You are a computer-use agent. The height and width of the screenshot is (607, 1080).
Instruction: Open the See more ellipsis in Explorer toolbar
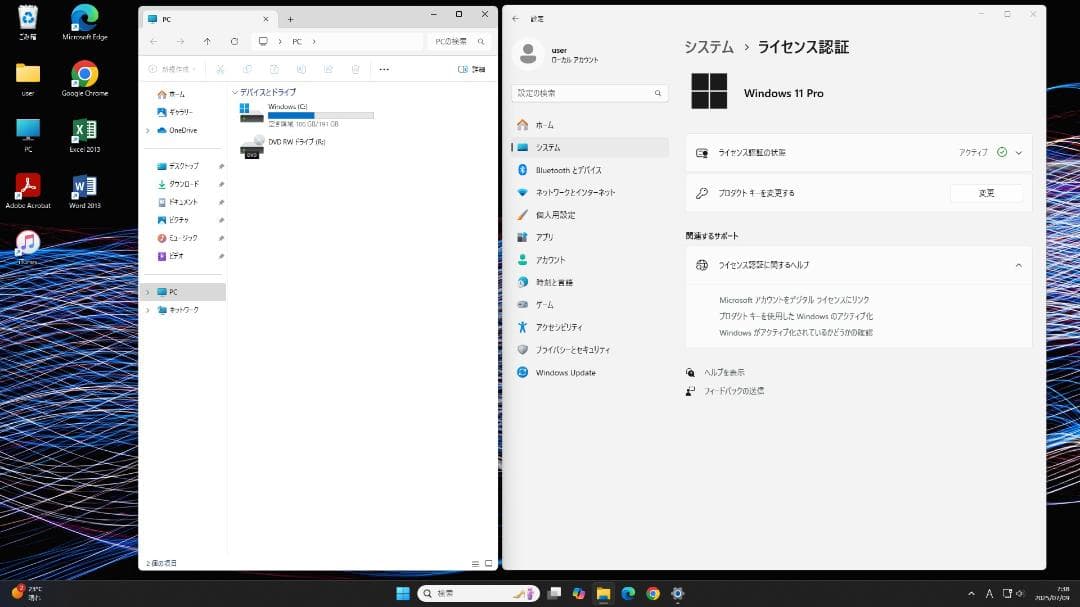pos(385,69)
